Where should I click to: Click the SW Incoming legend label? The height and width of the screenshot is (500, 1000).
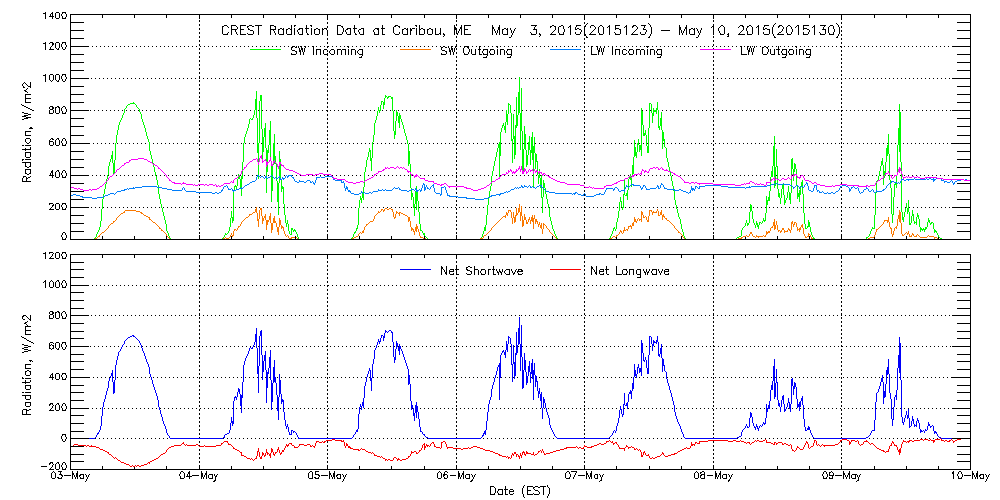[328, 51]
